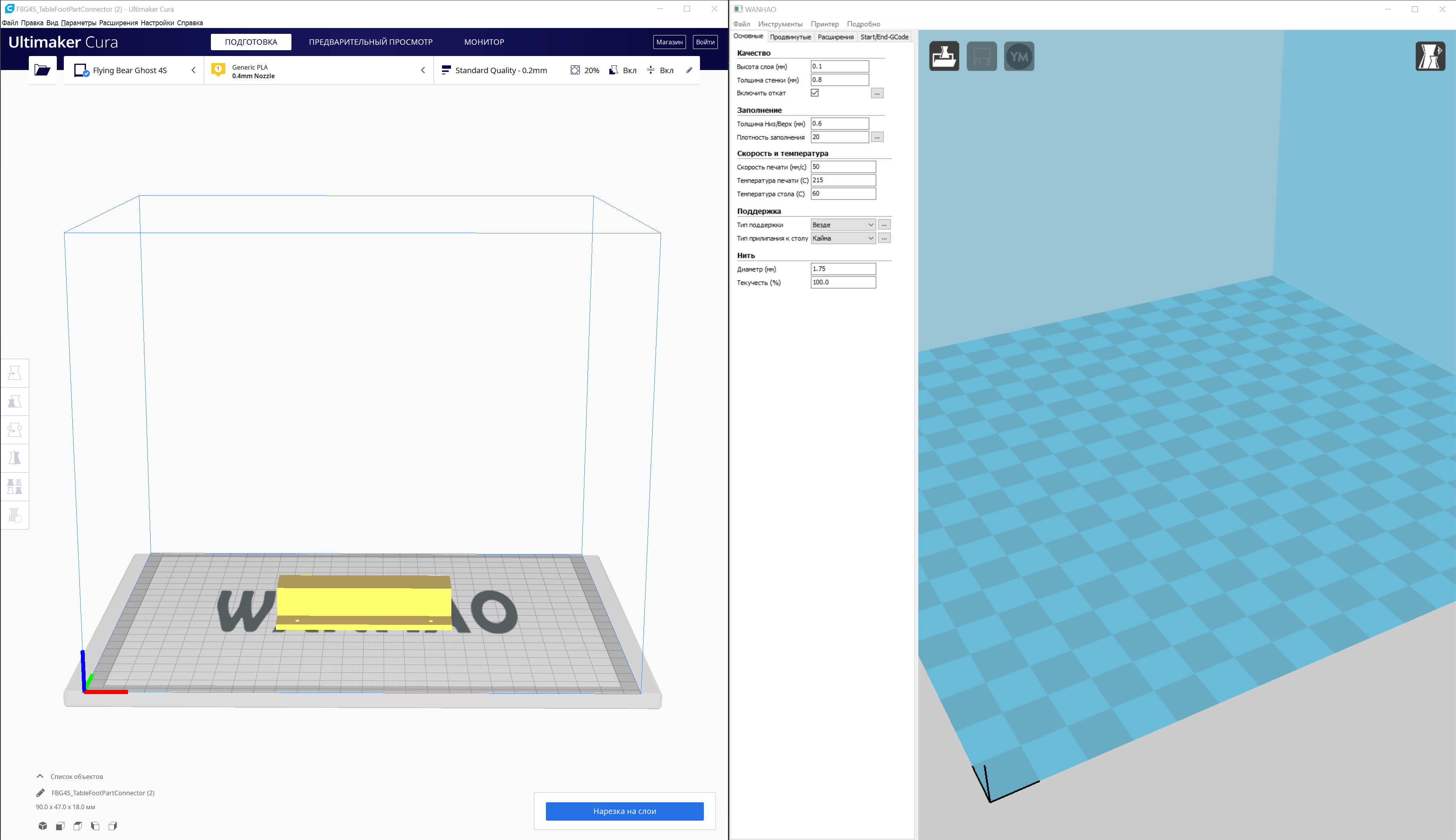The image size is (1456, 840).
Task: Click the Скорость печати input field
Action: tap(843, 167)
